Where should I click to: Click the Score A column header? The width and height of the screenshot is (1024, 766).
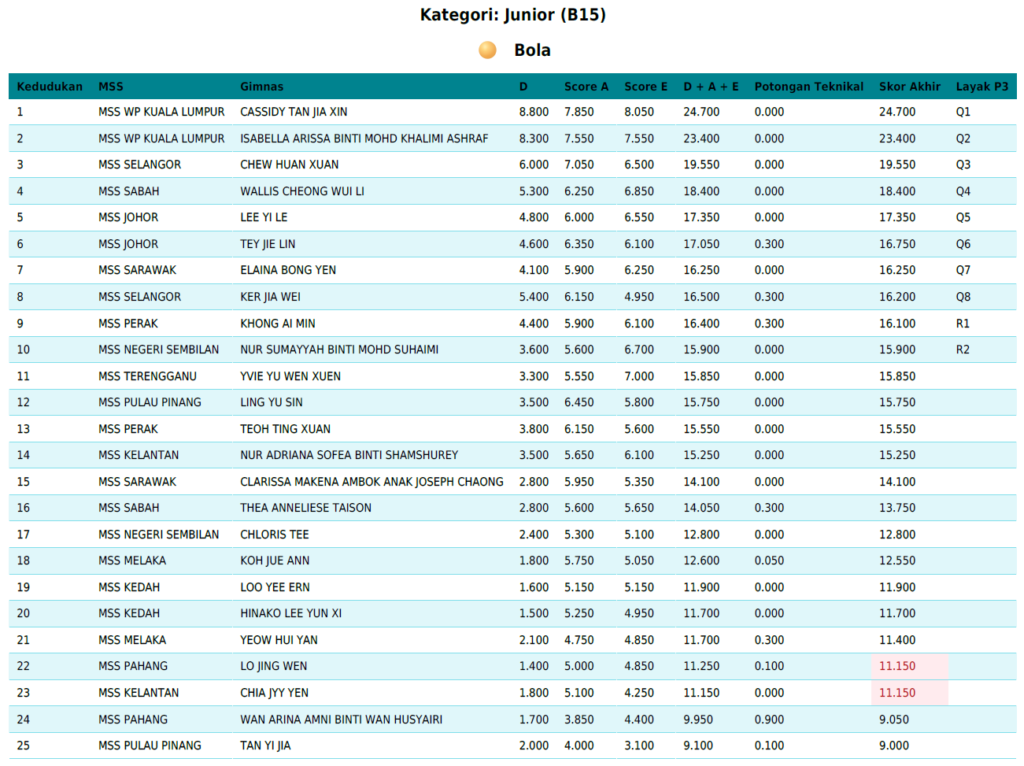(x=586, y=87)
